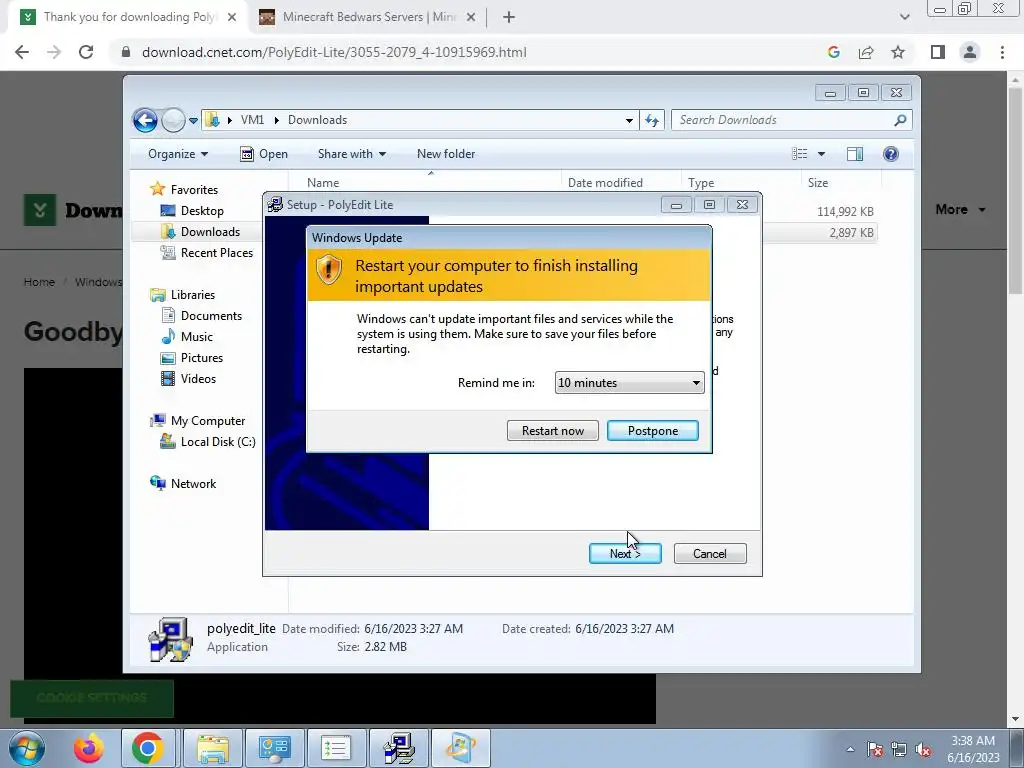Image resolution: width=1024 pixels, height=768 pixels.
Task: Open the Chrome three-dot menu
Action: (x=1002, y=52)
